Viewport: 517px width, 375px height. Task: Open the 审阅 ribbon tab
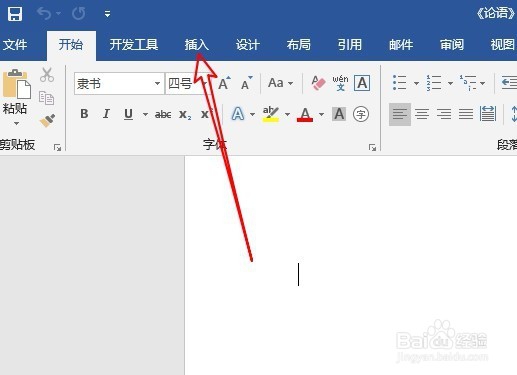452,44
